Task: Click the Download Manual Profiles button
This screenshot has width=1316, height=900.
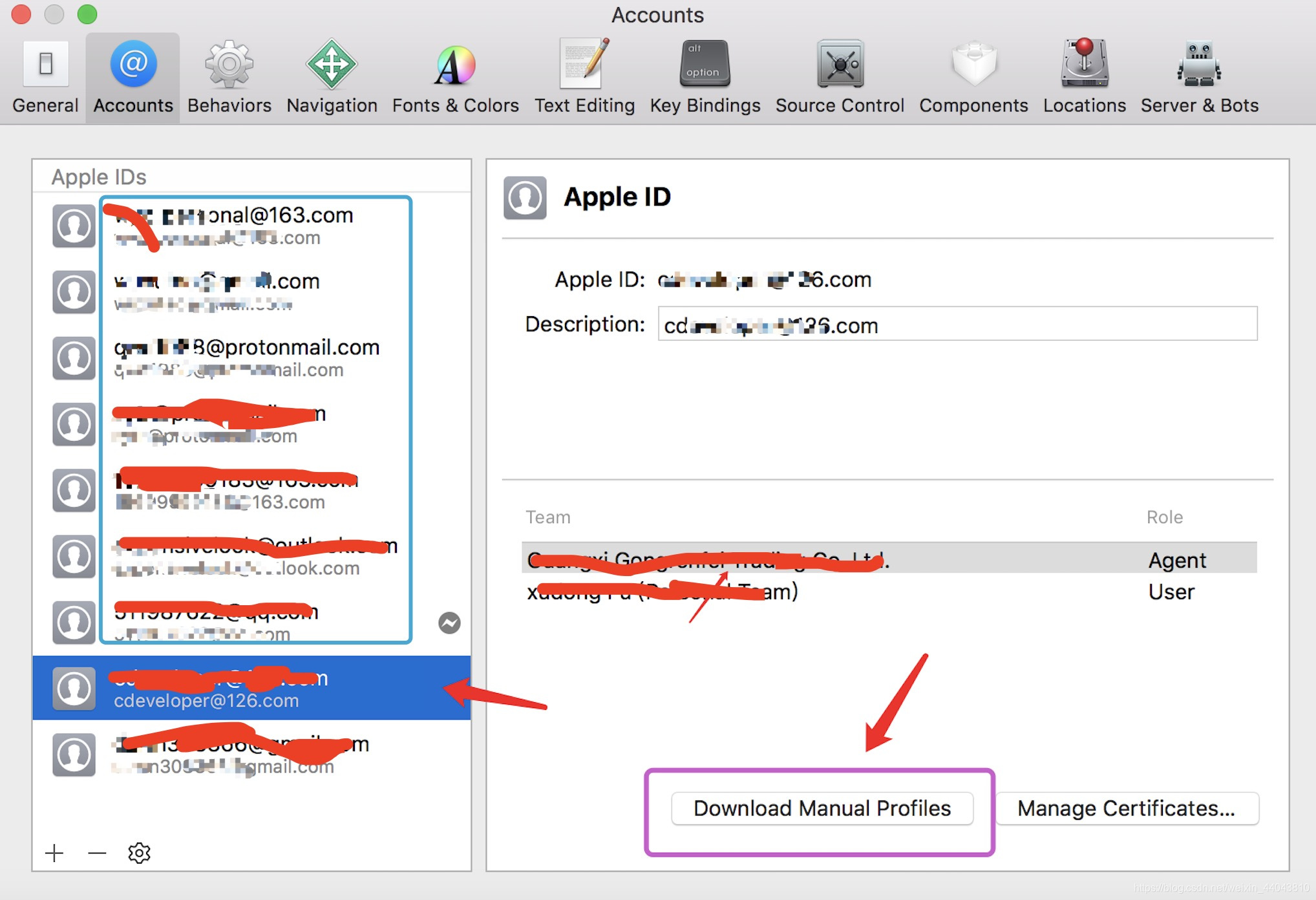Action: 822,808
